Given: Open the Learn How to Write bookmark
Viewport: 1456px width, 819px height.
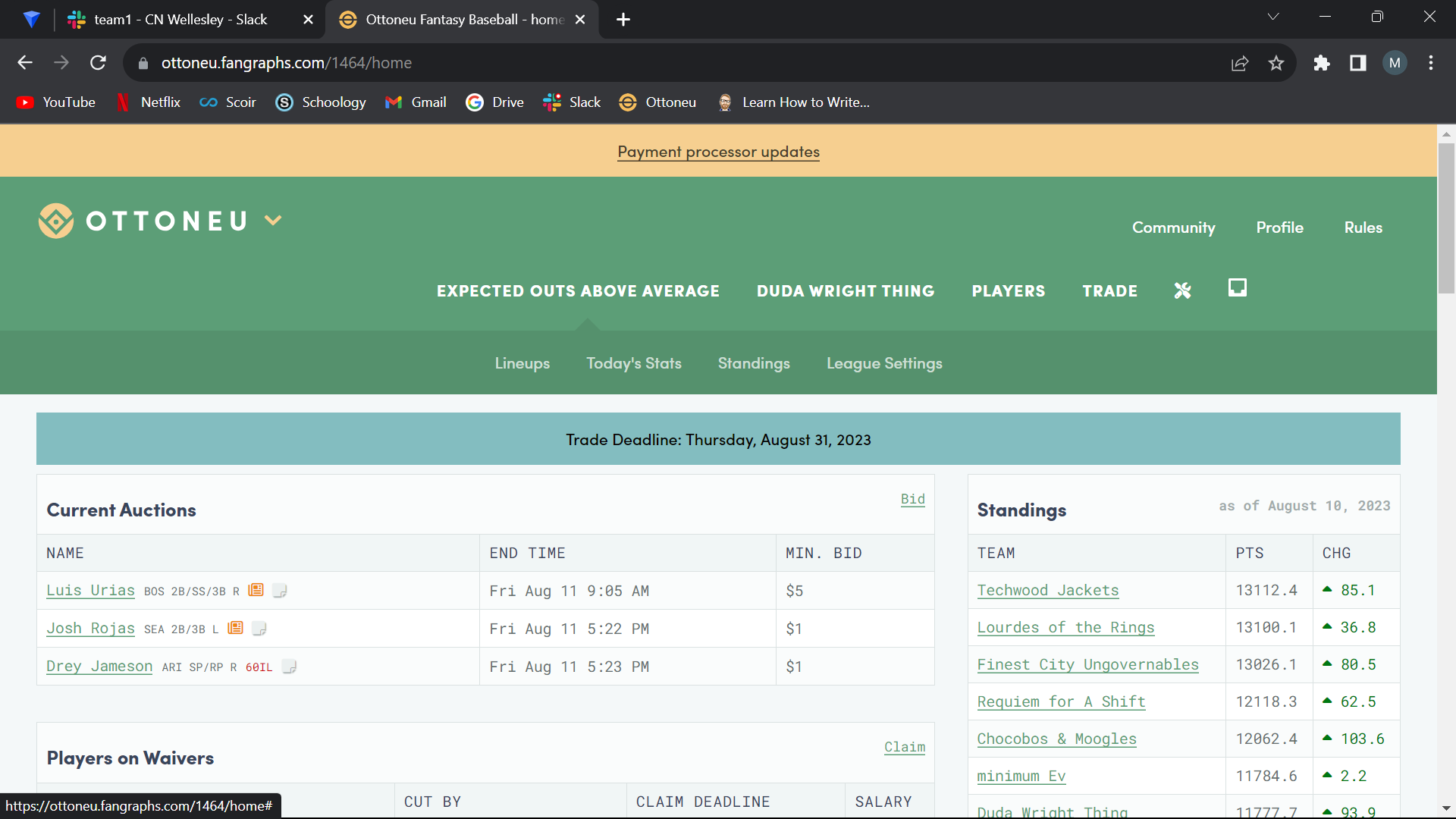Looking at the screenshot, I should pyautogui.click(x=793, y=102).
